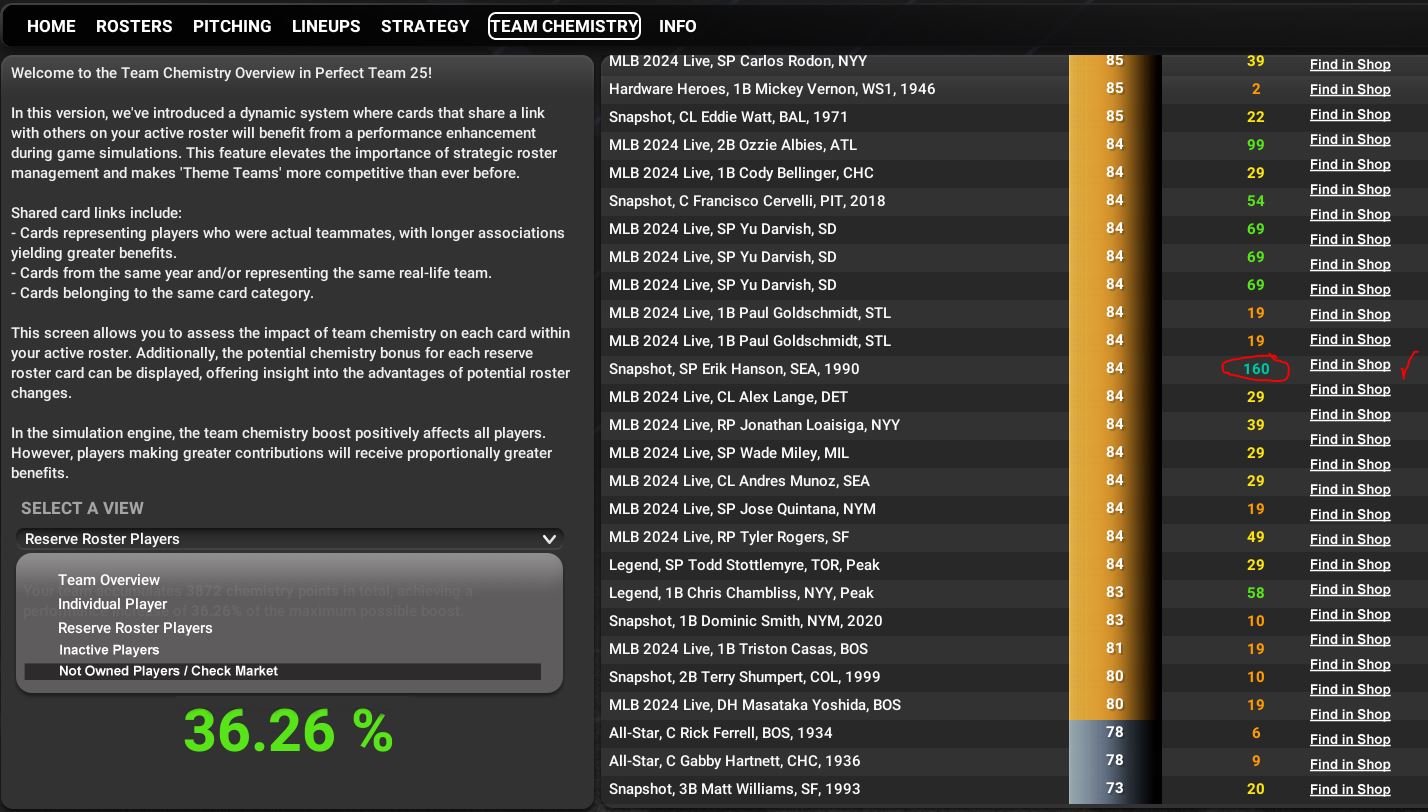Click overall rating 85 for Carlos Rodon

click(x=1115, y=61)
